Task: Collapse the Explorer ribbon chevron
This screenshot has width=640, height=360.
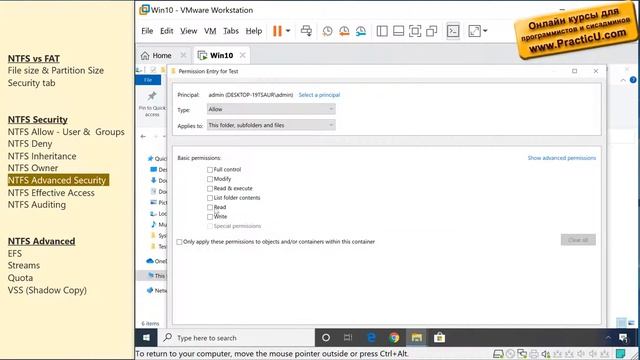Action: pos(623,80)
